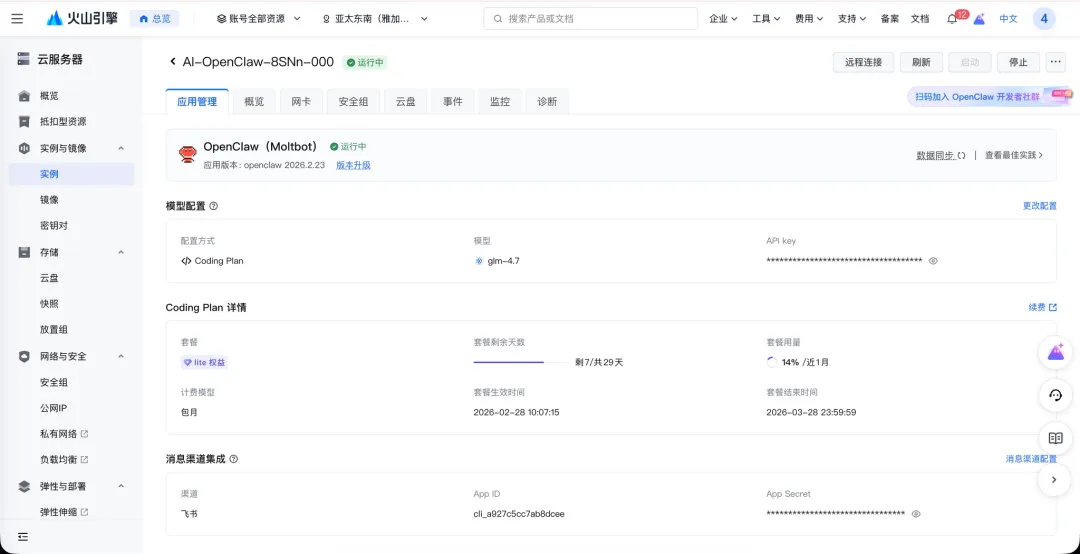Click the 文档 link
1080x554 pixels.
(x=920, y=19)
